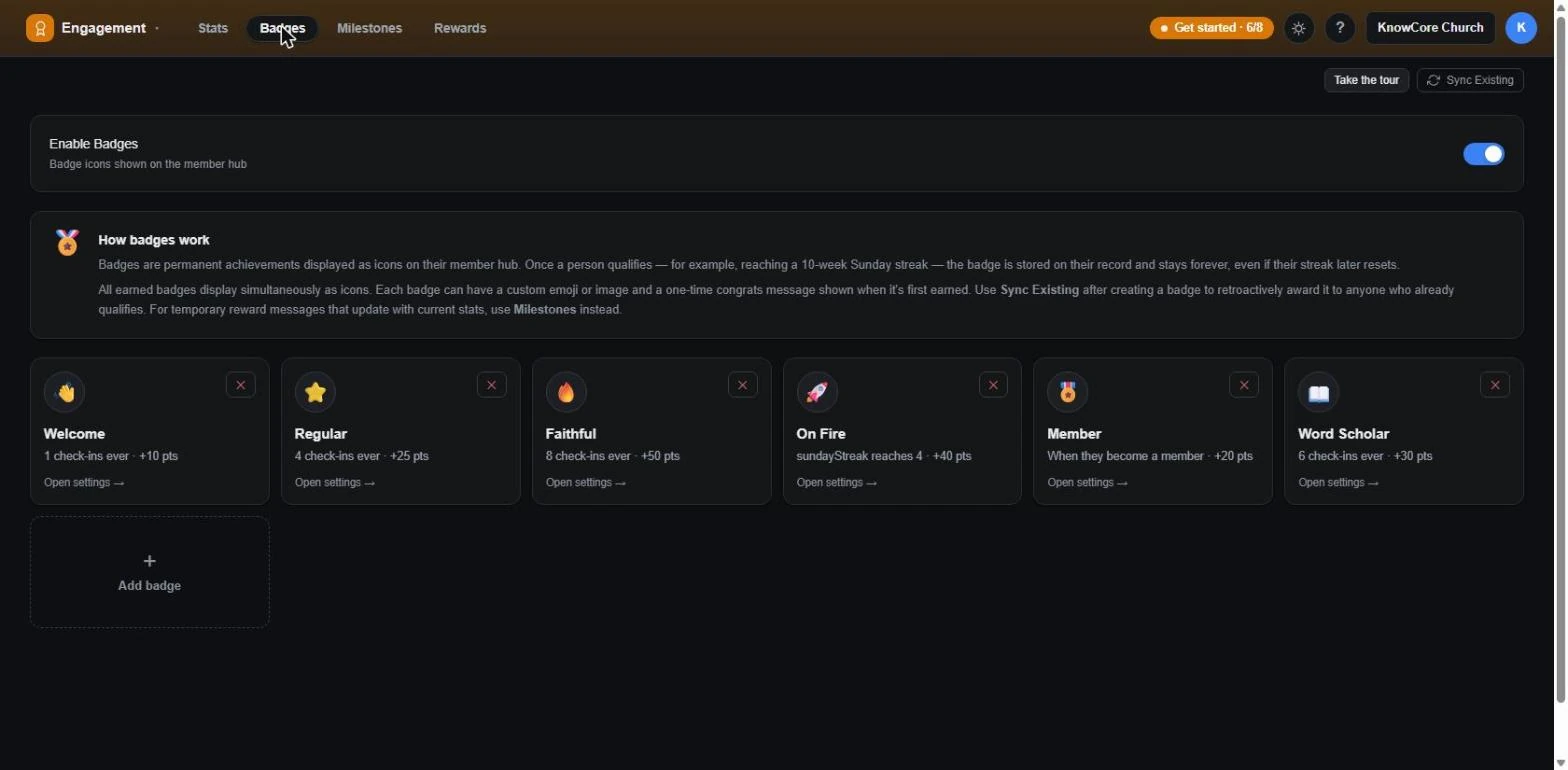Click the Word Scholar badge book icon
1568x770 pixels.
click(x=1319, y=392)
